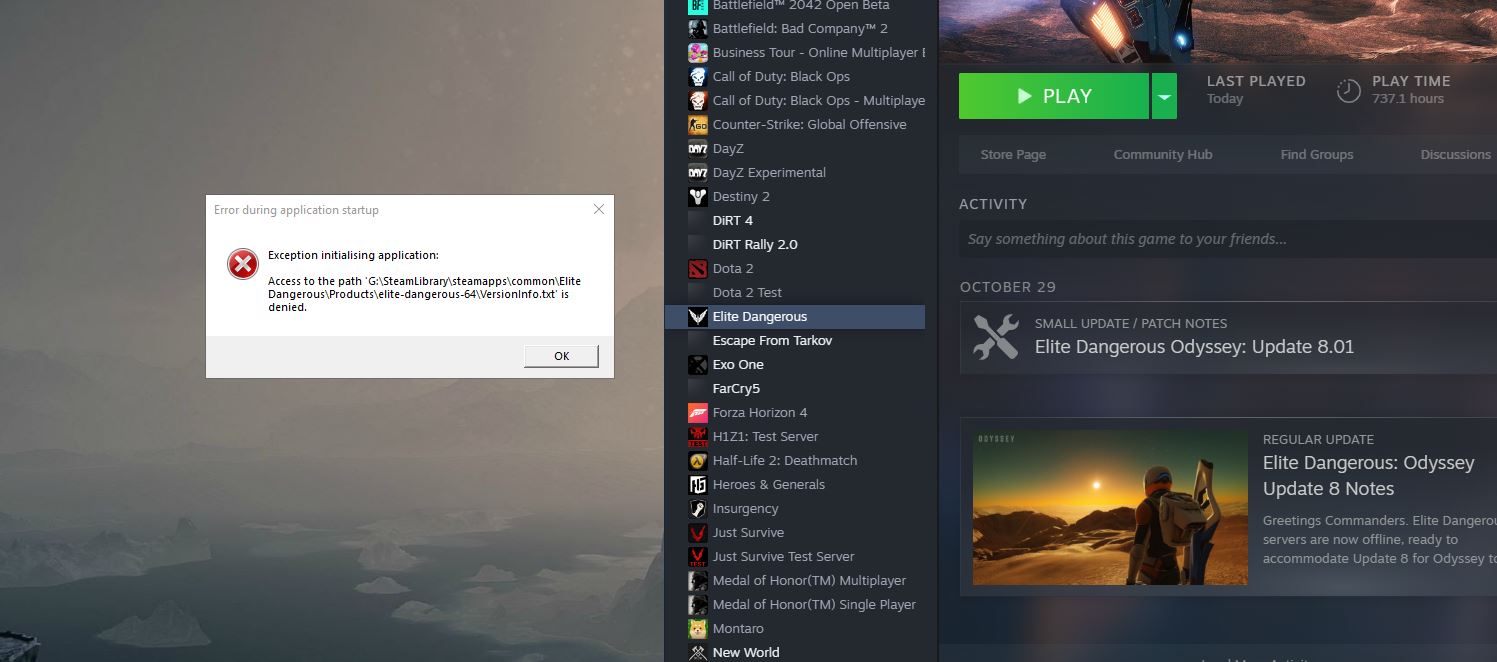
Task: Close the application startup error dialog
Action: [x=599, y=209]
